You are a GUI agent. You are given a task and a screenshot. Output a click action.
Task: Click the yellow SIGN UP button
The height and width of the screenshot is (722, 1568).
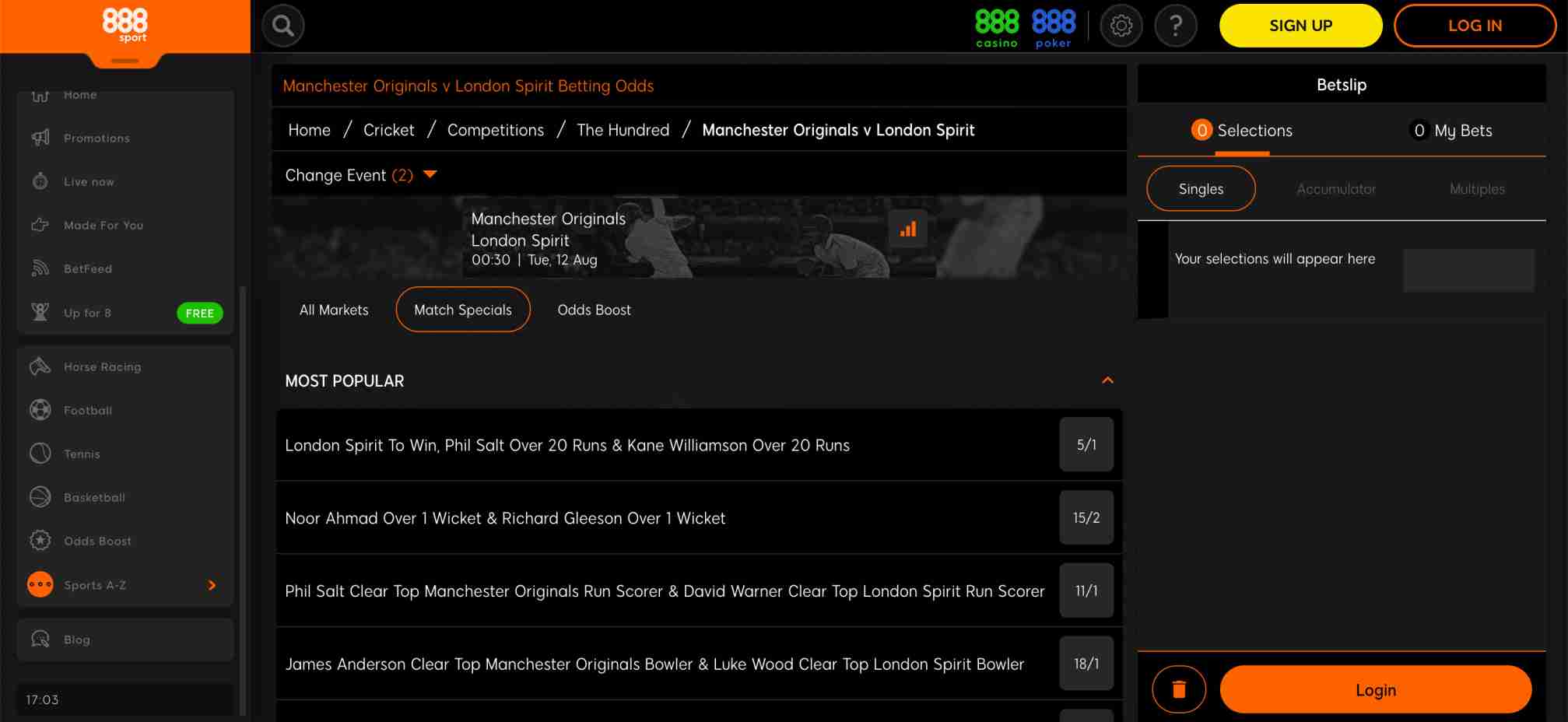point(1300,26)
